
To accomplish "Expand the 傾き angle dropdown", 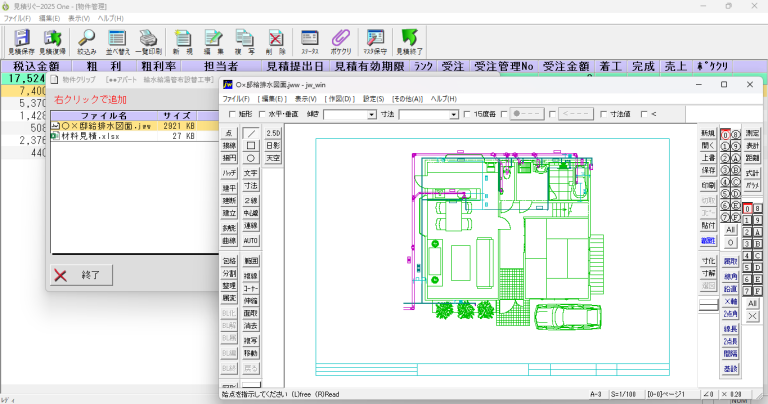I will tap(370, 115).
